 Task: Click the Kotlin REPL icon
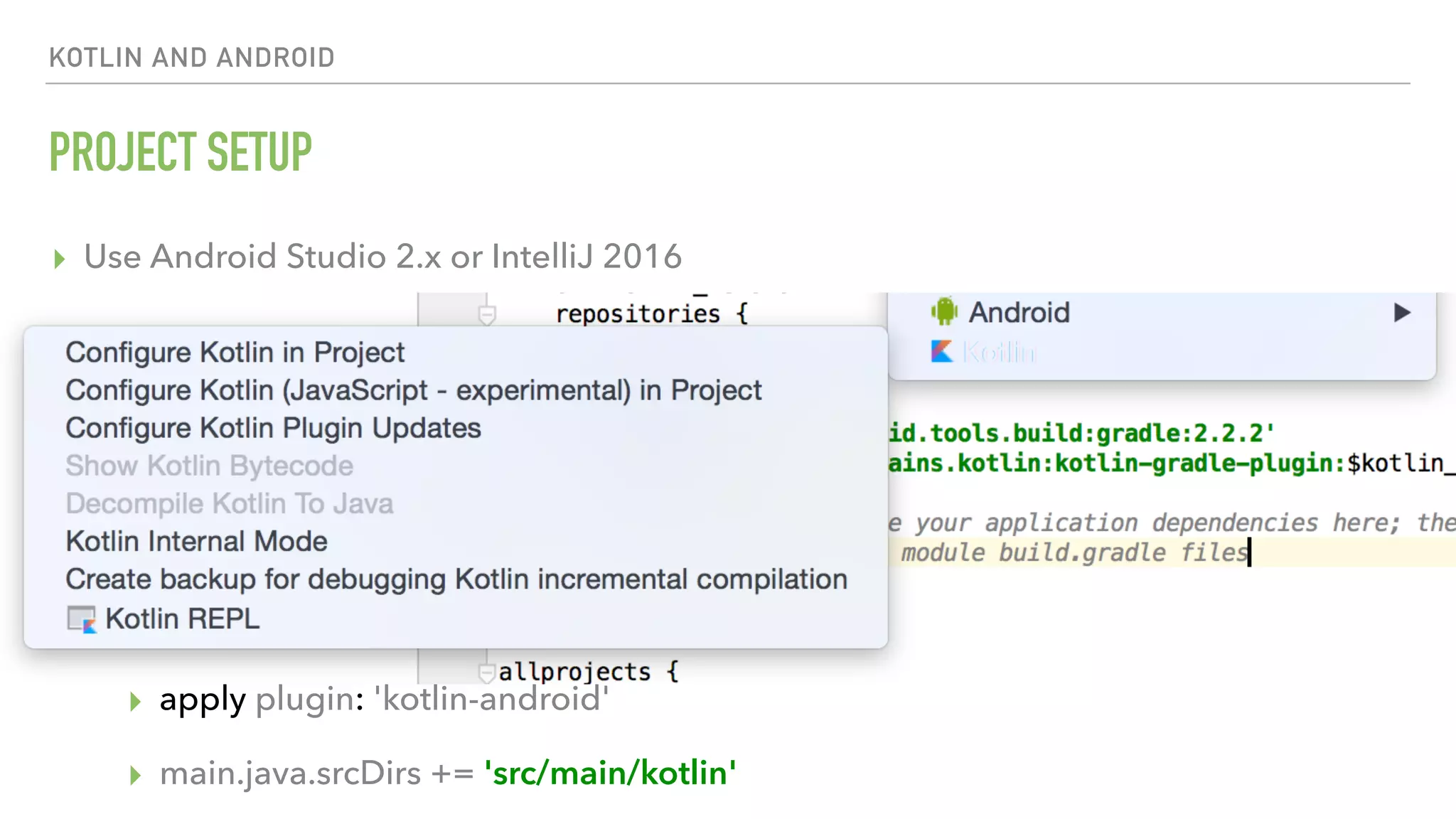(81, 619)
